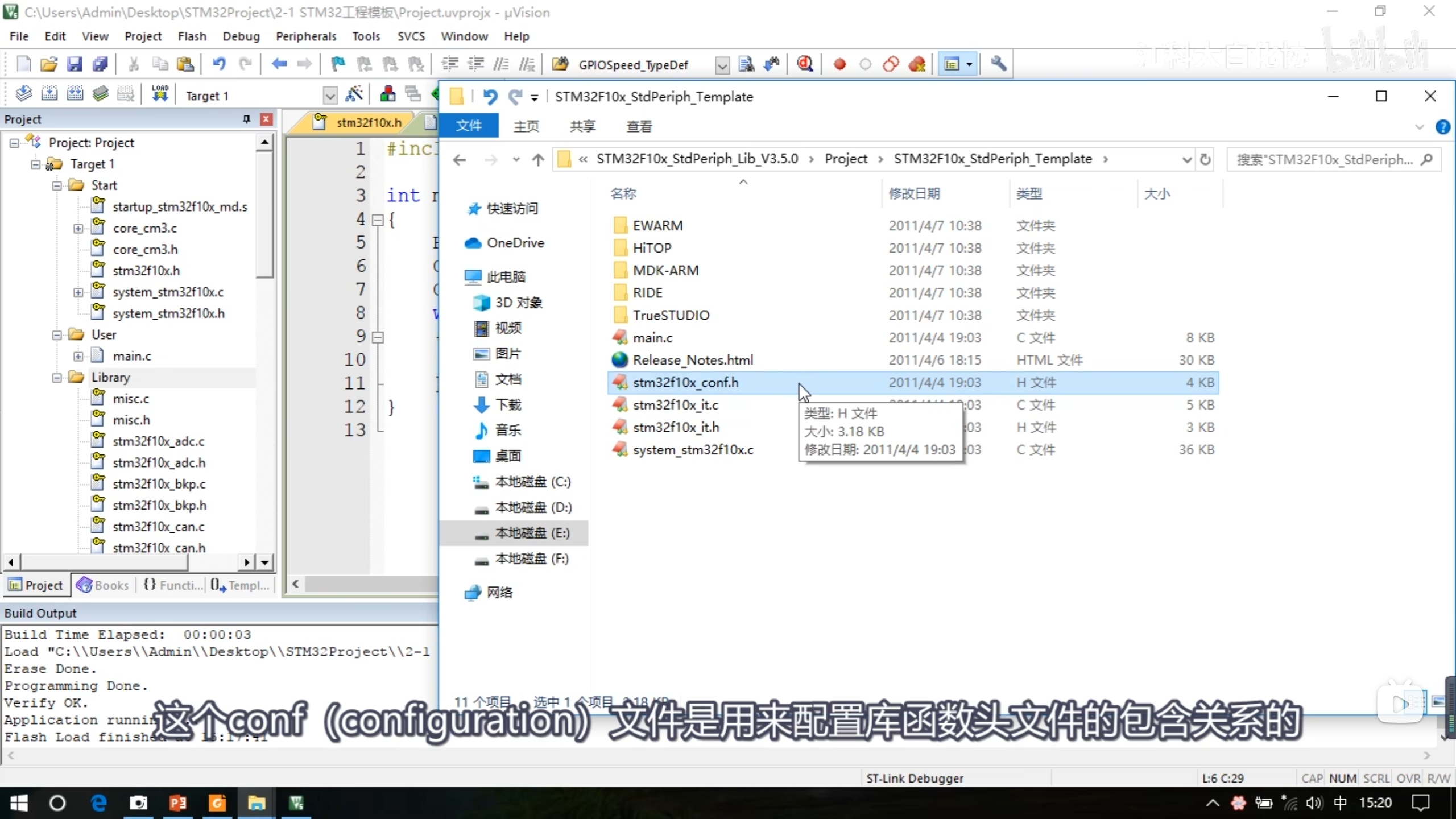
Task: Open 本地磁盘 (D:) in navigation pane
Action: 533,507
